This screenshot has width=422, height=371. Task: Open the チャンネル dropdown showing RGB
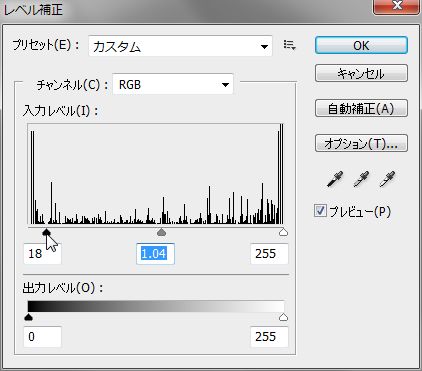click(x=173, y=84)
